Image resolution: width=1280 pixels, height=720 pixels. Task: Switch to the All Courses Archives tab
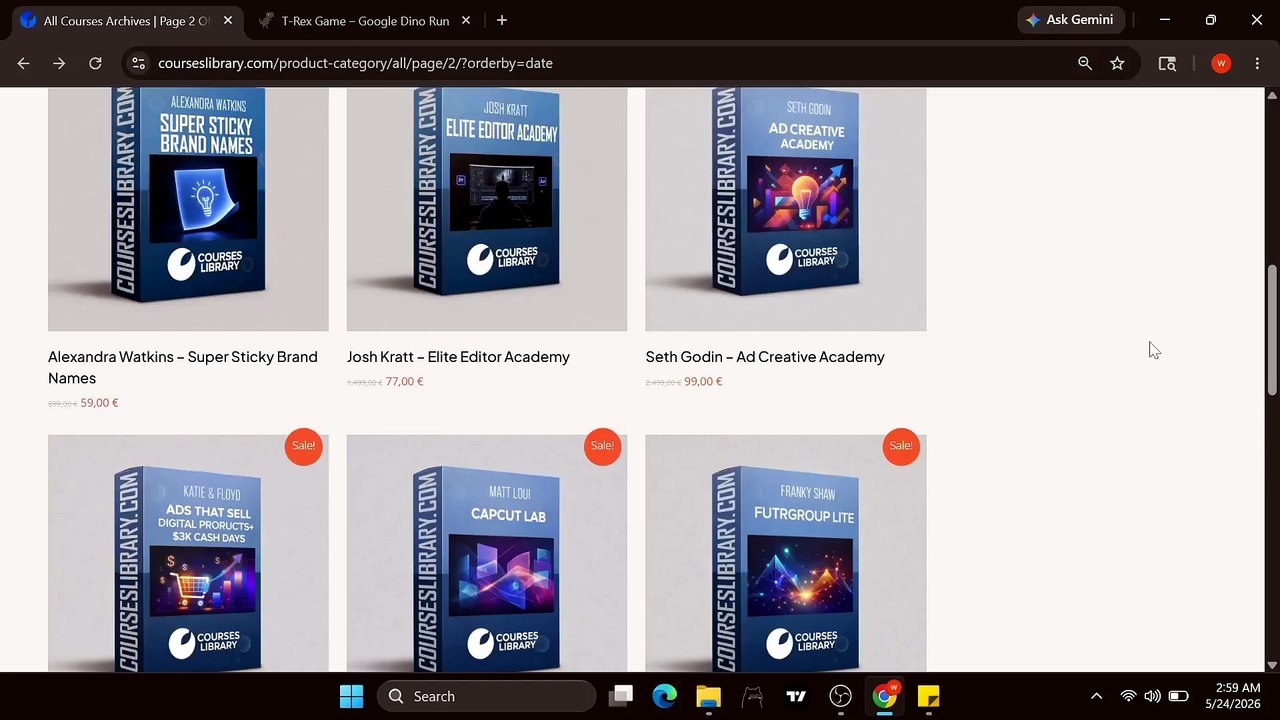pos(127,20)
